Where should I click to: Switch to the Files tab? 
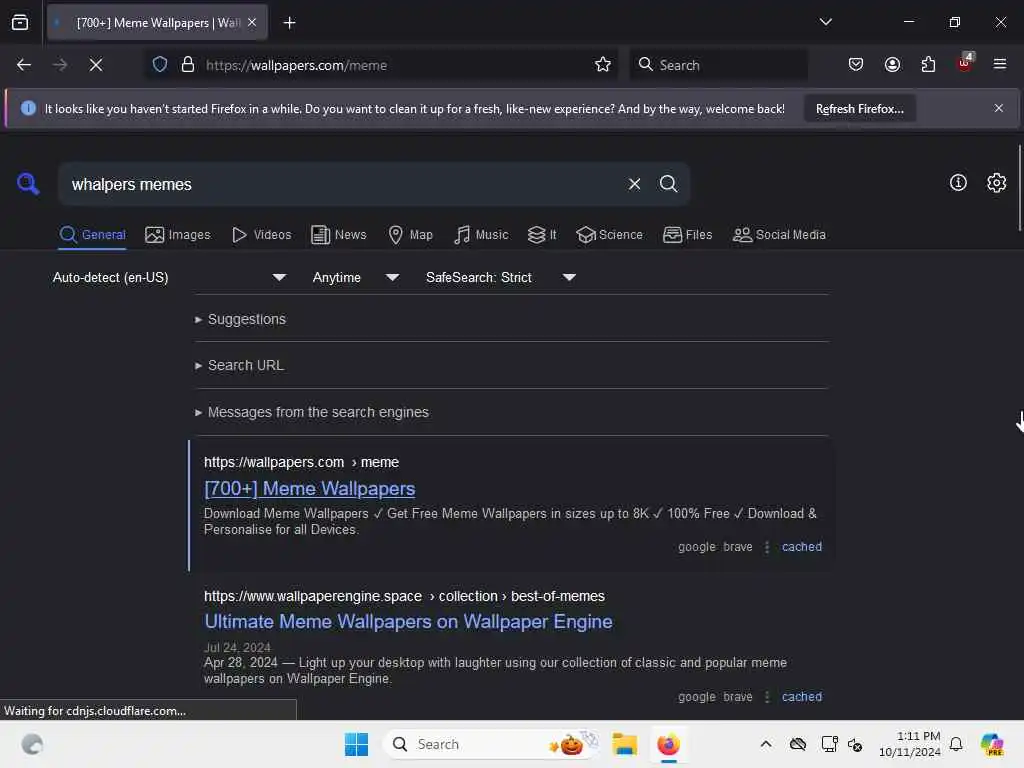tap(687, 234)
